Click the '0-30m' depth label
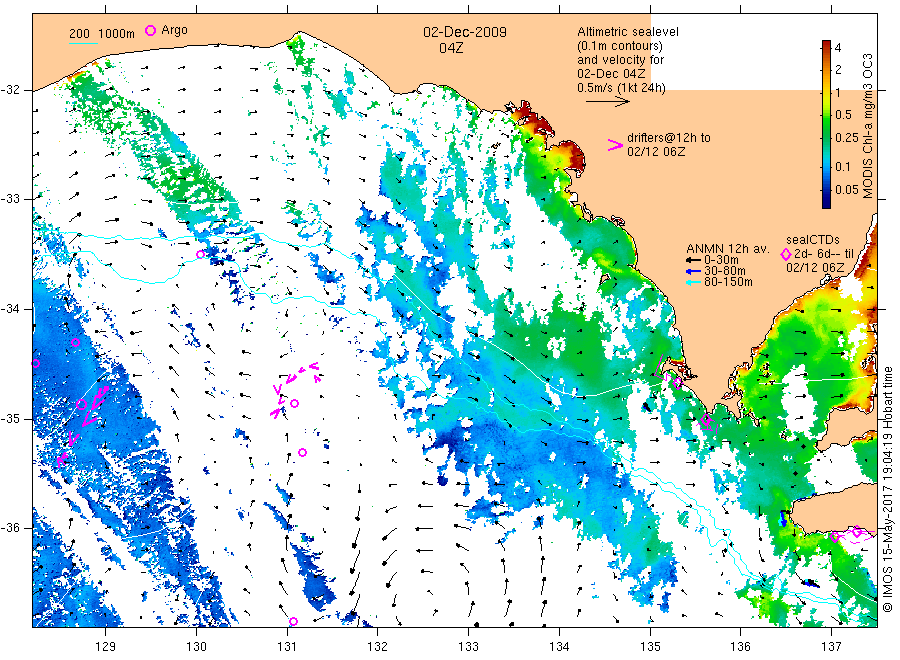The height and width of the screenshot is (660, 900). [721, 260]
